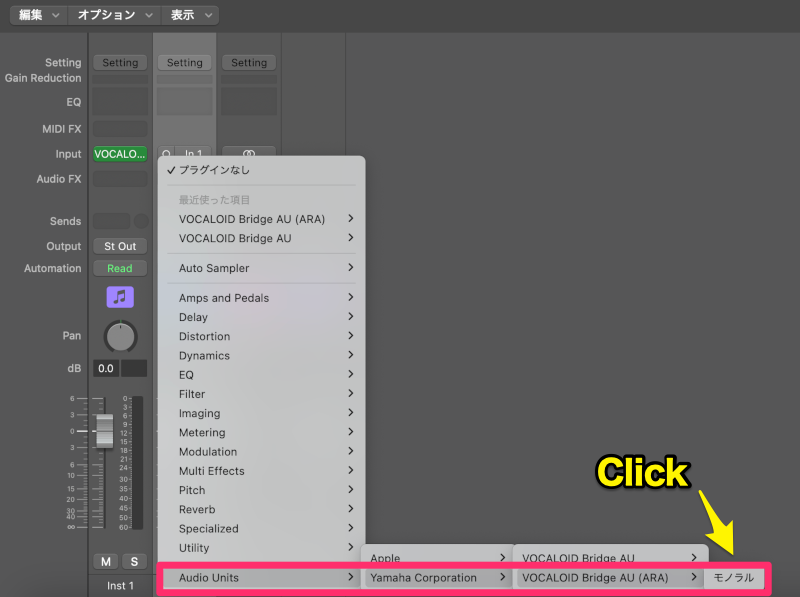The width and height of the screenshot is (800, 597).
Task: Open recent VOCALOID Bridge AU submenu
Action: pyautogui.click(x=261, y=238)
